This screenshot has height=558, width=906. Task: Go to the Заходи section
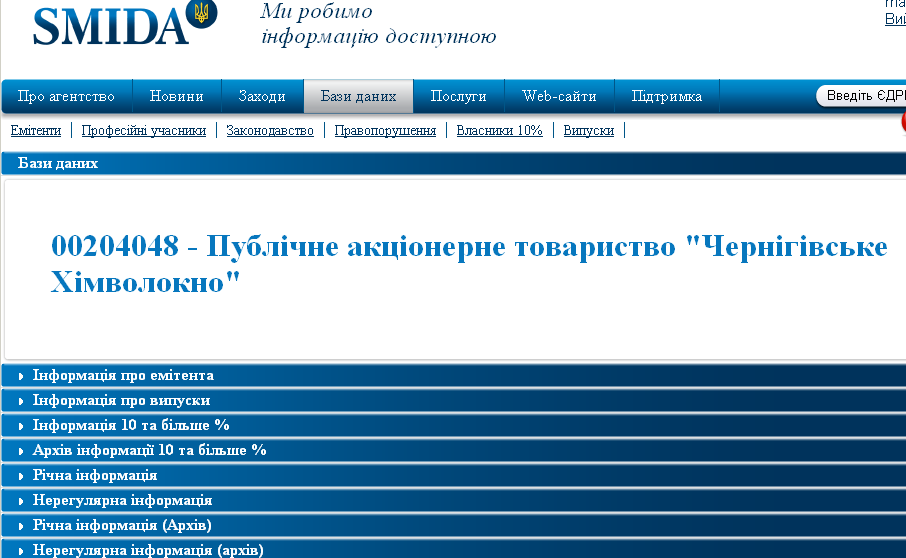pos(262,96)
